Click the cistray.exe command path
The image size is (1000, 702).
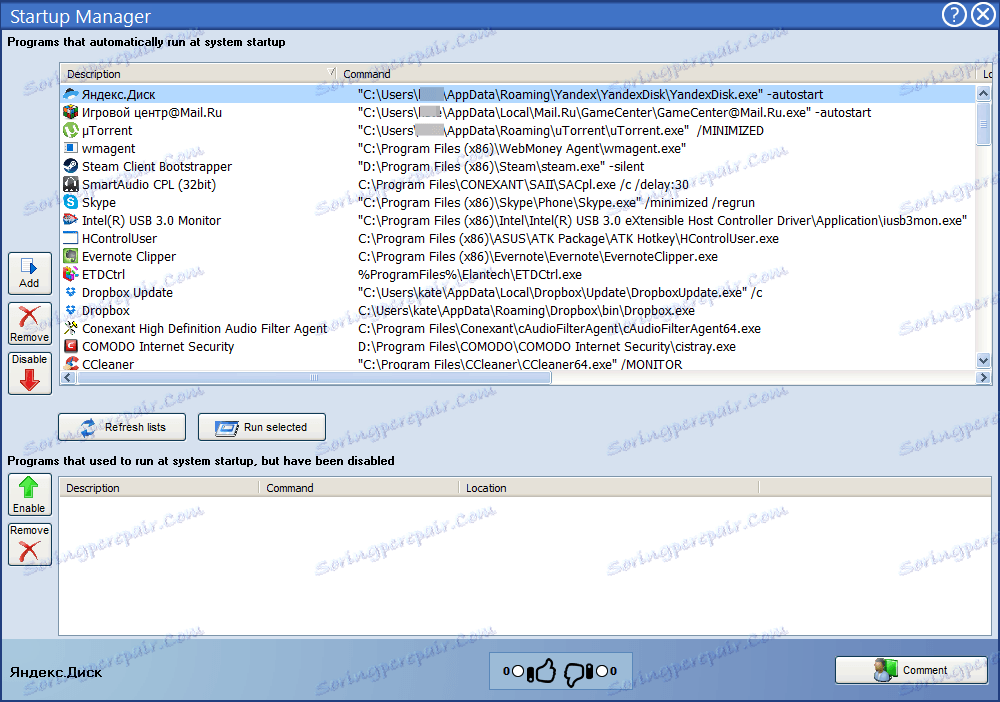pos(547,346)
